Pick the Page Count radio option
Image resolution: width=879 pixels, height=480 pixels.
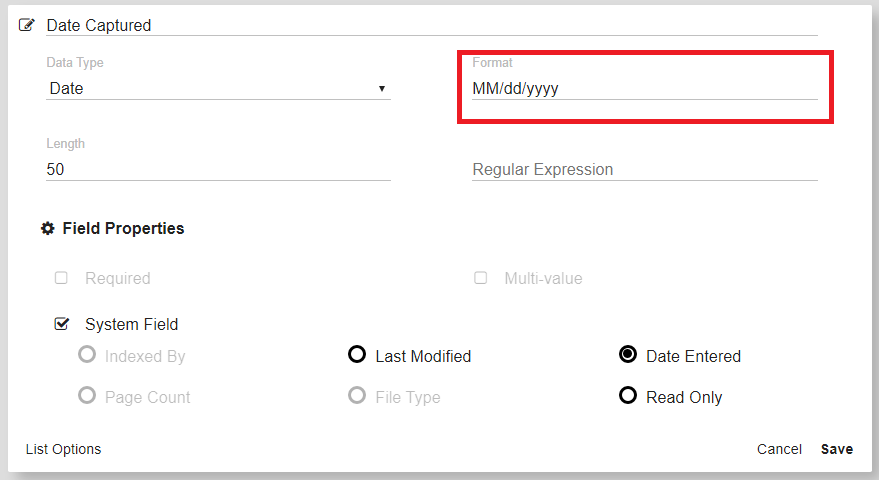87,396
